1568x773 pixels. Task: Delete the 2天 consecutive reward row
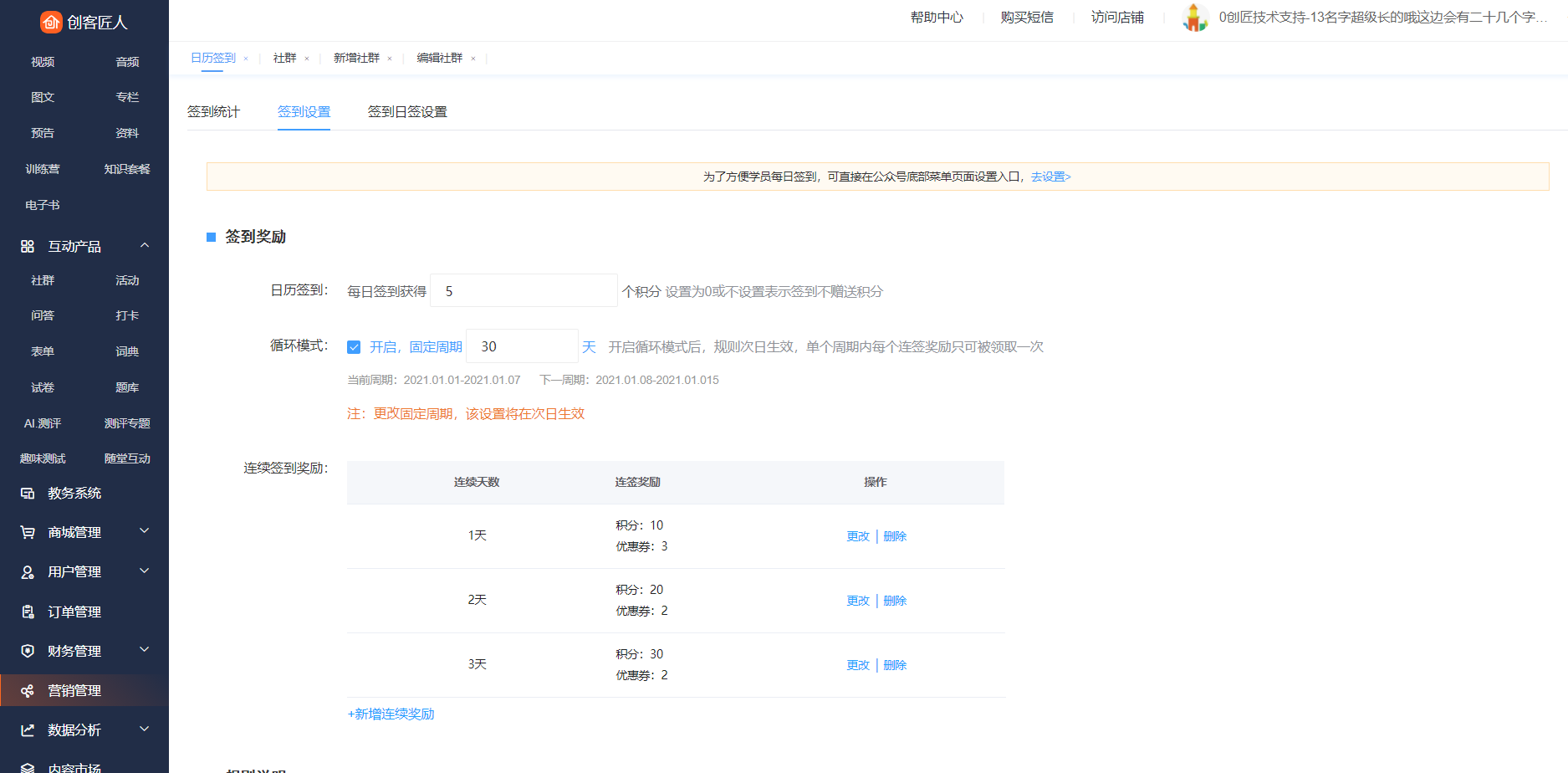click(895, 601)
